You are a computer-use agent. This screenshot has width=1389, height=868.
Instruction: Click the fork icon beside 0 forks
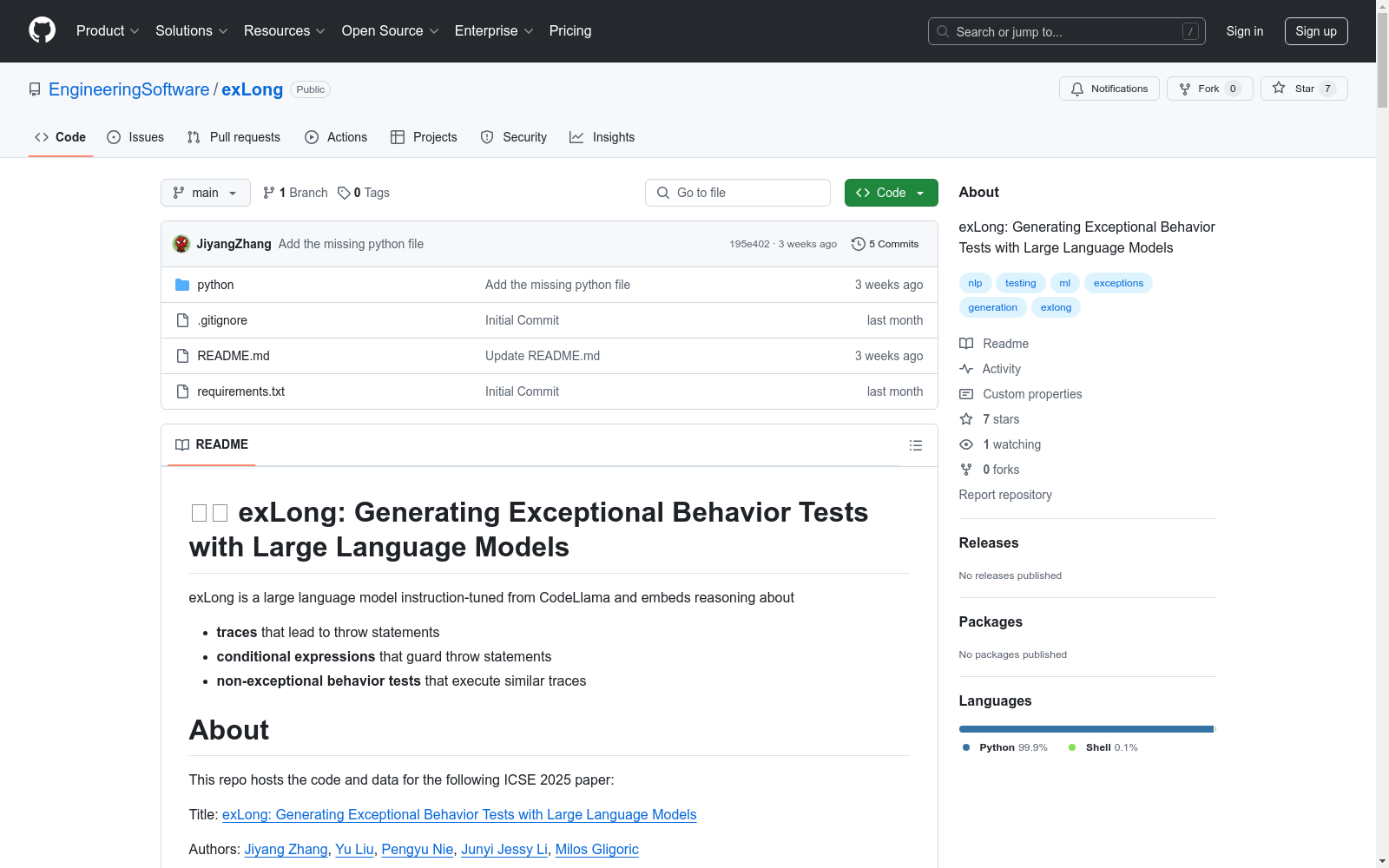point(966,470)
